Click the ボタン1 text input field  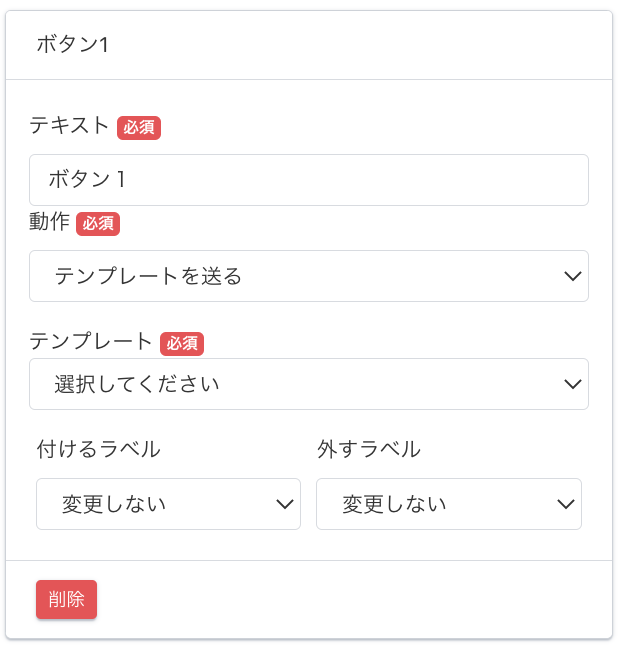coord(308,180)
